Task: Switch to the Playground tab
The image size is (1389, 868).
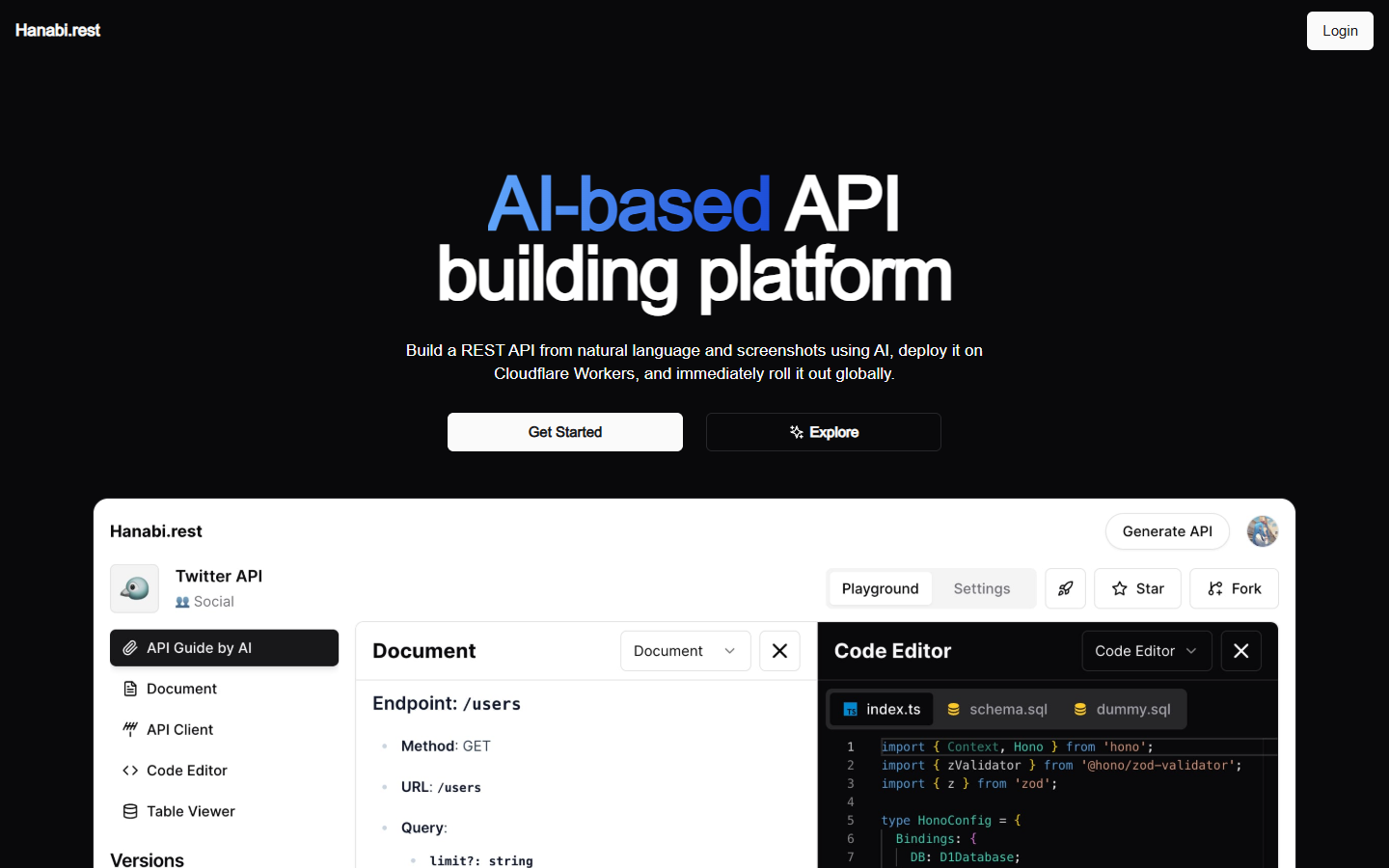Action: point(880,588)
